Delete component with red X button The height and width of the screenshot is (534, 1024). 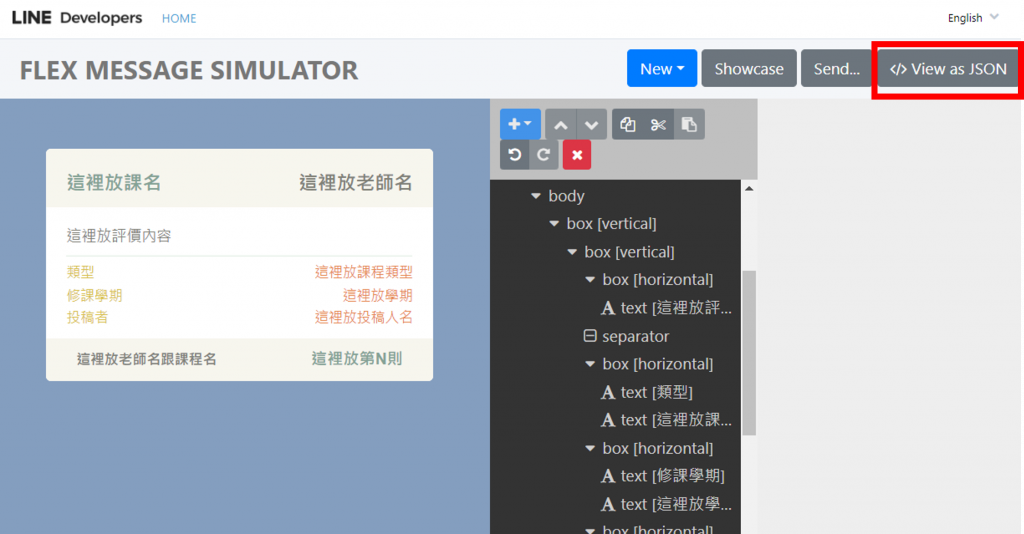577,155
